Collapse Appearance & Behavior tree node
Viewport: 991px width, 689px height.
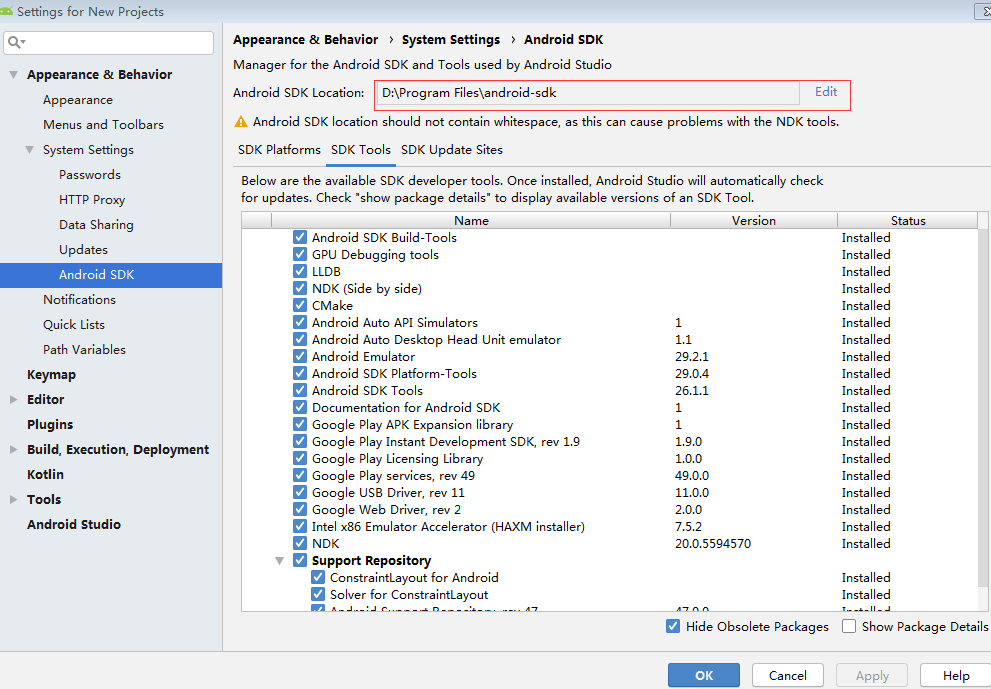pyautogui.click(x=13, y=75)
